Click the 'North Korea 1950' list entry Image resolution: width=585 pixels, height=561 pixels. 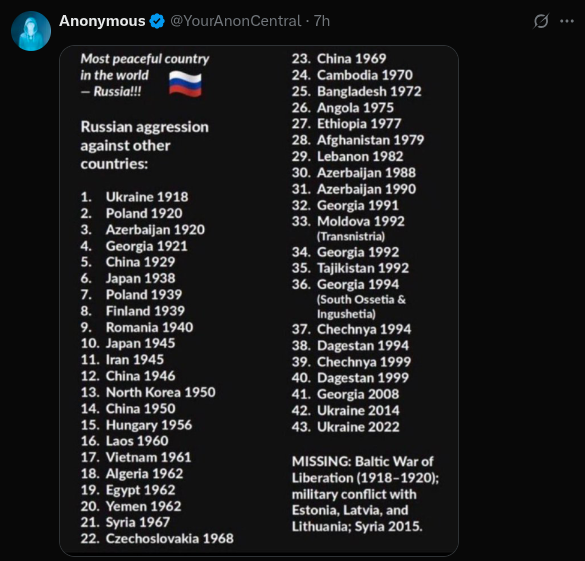148,392
